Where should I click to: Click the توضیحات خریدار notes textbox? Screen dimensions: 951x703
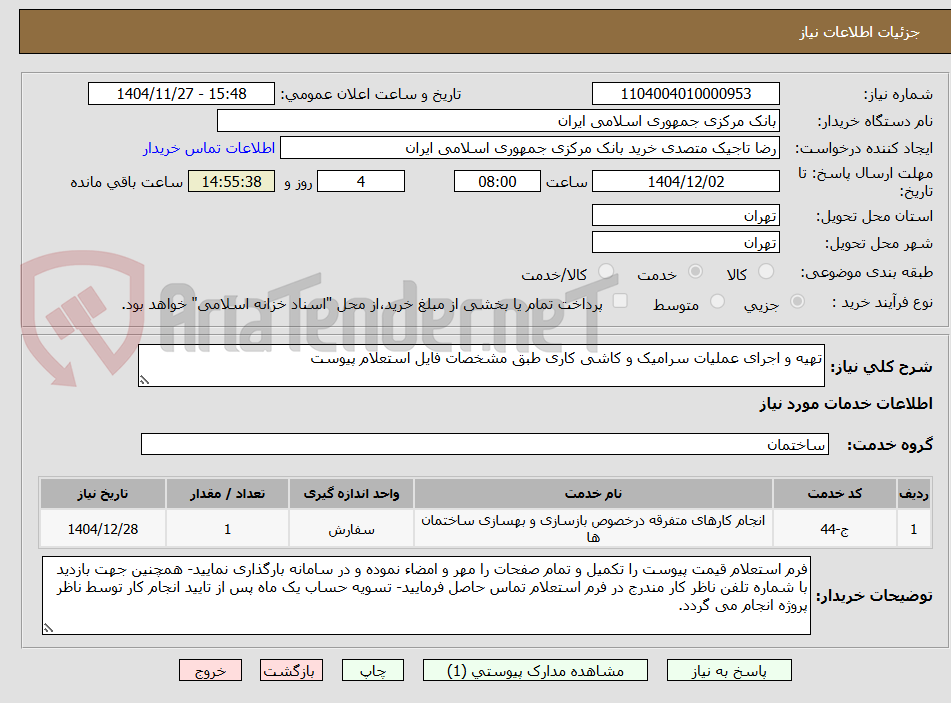(x=426, y=596)
